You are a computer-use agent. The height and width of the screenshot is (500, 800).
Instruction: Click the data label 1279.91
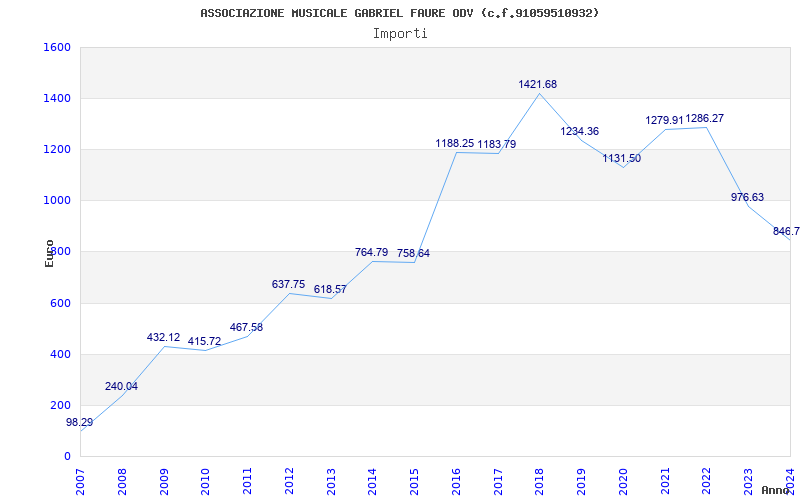pyautogui.click(x=664, y=120)
